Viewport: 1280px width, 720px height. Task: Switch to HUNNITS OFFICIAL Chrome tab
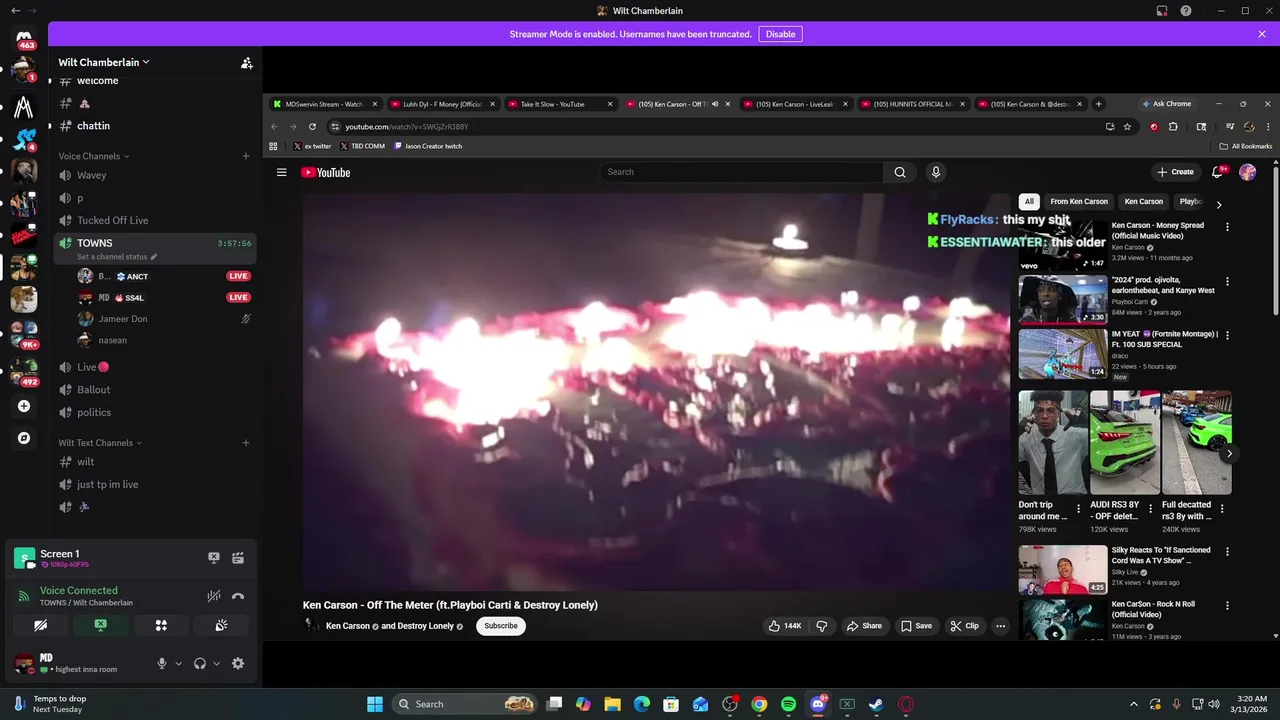(912, 104)
